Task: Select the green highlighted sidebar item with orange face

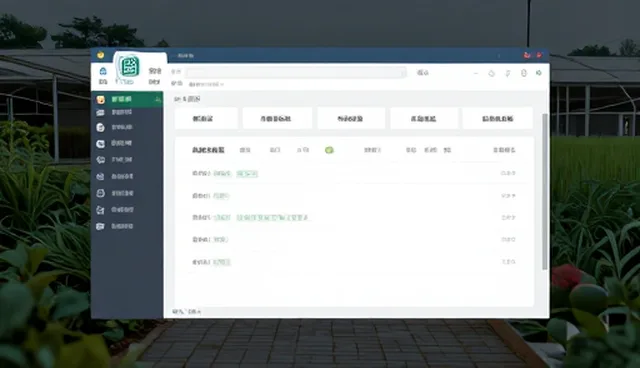Action: tap(127, 99)
